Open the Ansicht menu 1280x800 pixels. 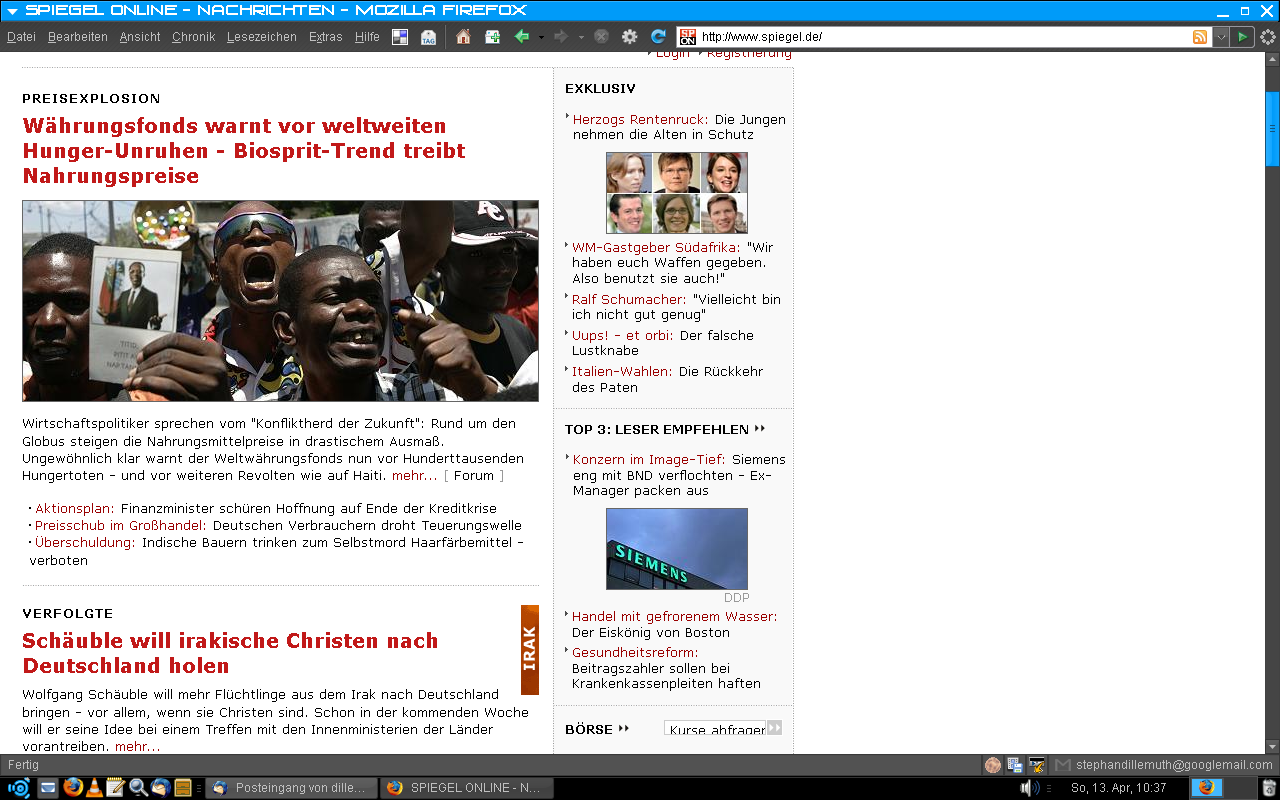[140, 37]
